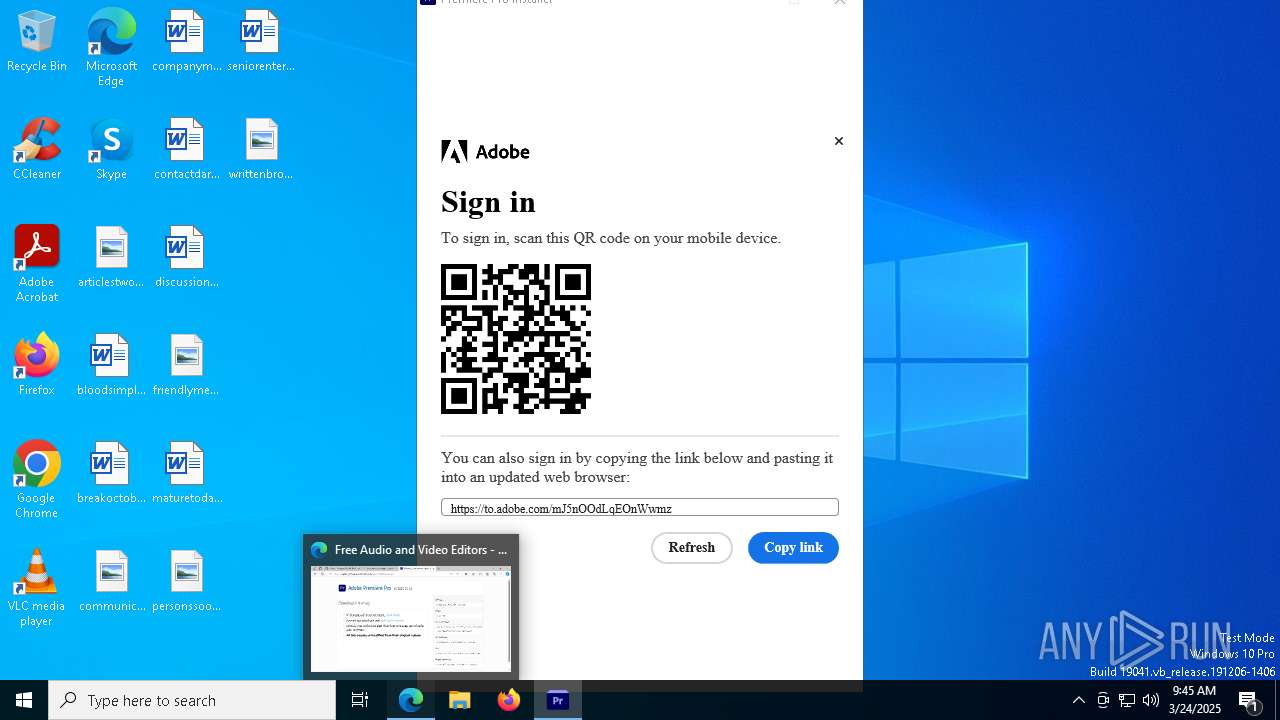1280x720 pixels.
Task: Click the Adobe logo in sign-in dialog
Action: (485, 152)
